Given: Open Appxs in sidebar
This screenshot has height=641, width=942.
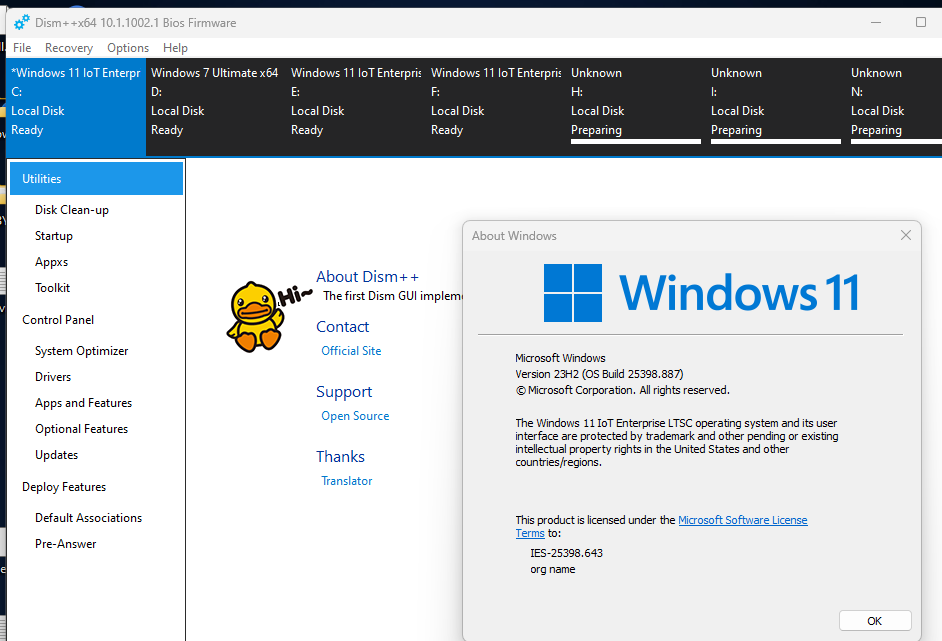Looking at the screenshot, I should (x=52, y=262).
